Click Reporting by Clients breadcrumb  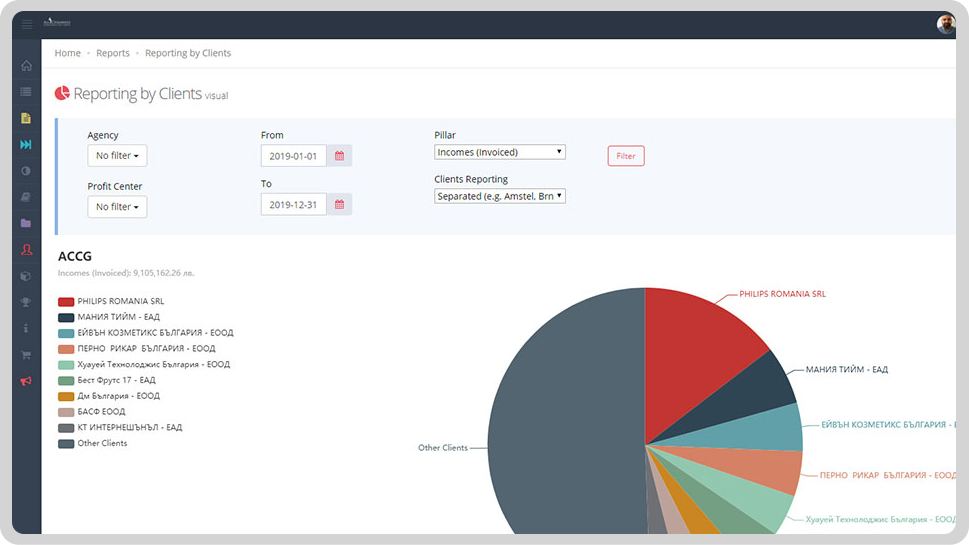point(188,53)
